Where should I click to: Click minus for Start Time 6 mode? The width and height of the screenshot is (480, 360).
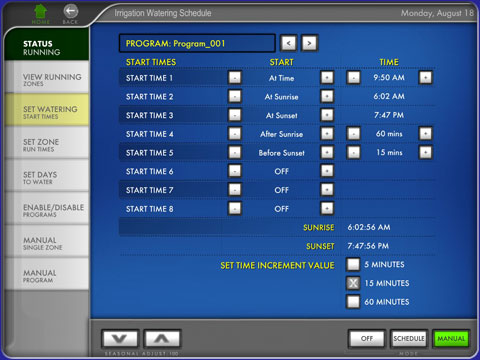coord(235,171)
